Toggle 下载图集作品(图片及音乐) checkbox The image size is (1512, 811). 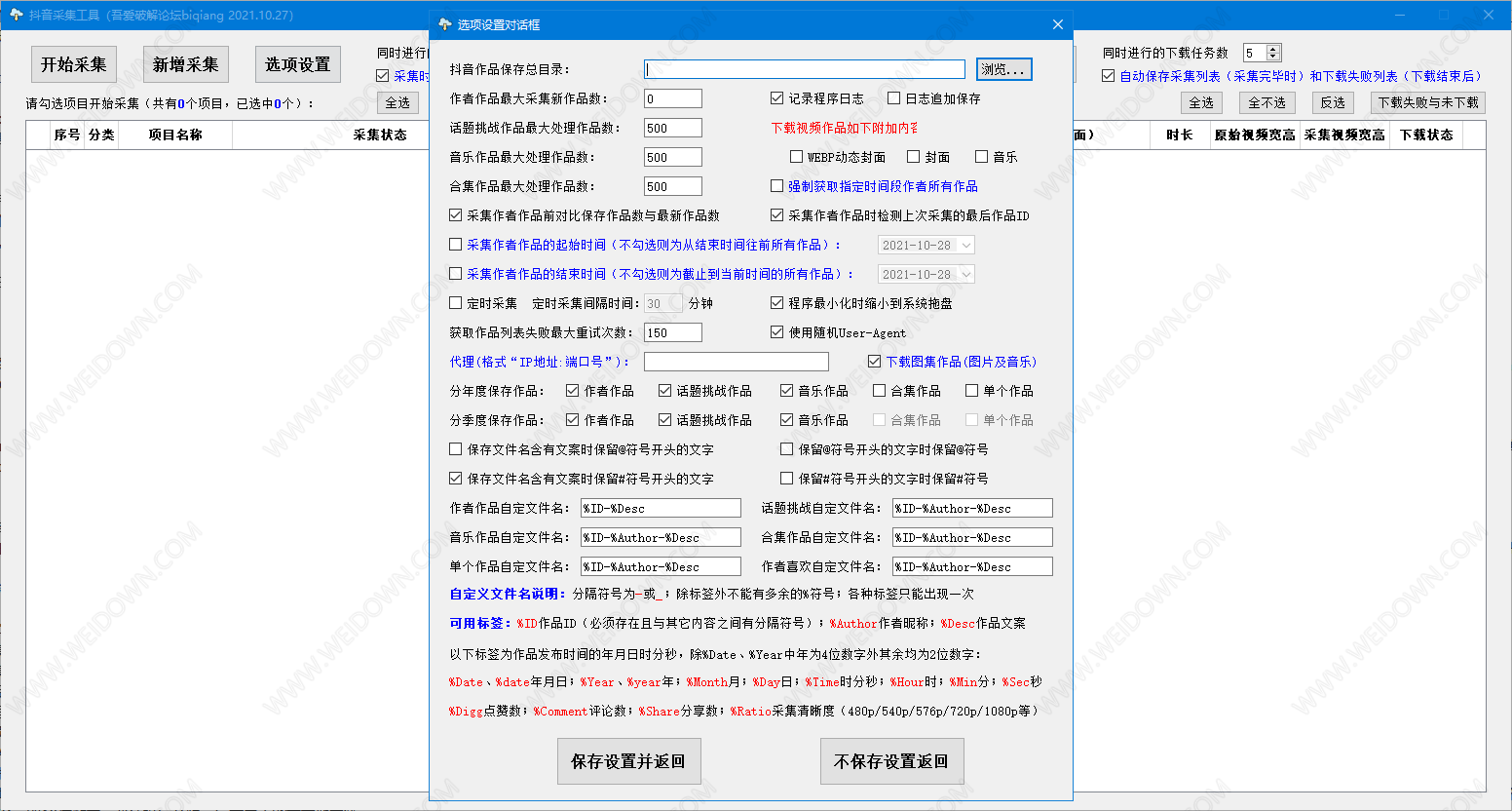pos(875,362)
